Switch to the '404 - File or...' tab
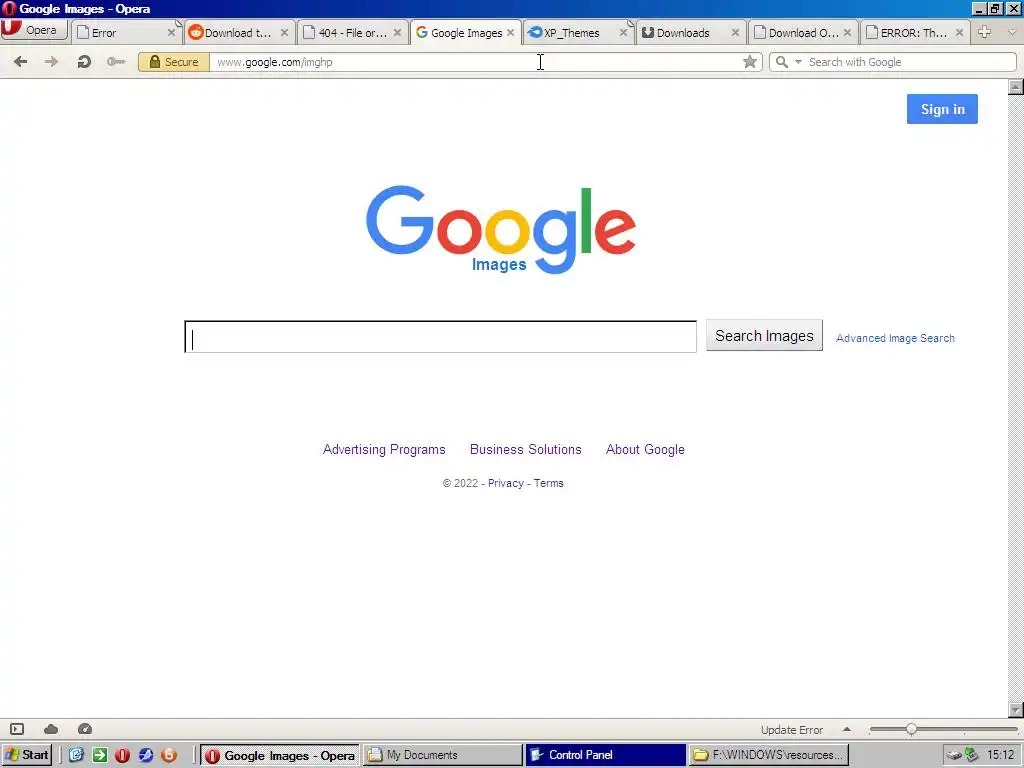 tap(352, 33)
